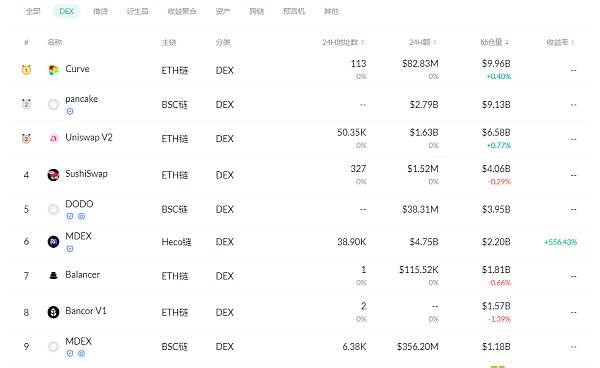Click the audit shield badge under pancake
The width and height of the screenshot is (600, 368).
tap(70, 111)
